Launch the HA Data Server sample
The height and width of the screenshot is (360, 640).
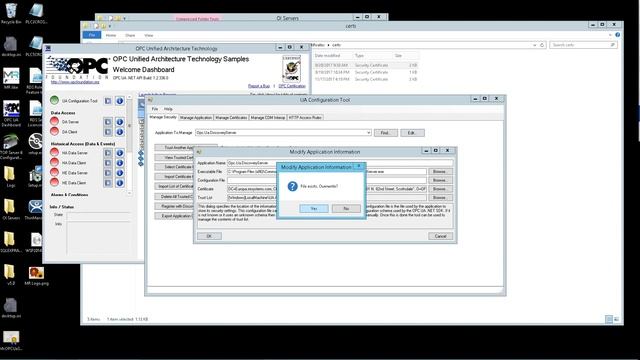[x=108, y=153]
